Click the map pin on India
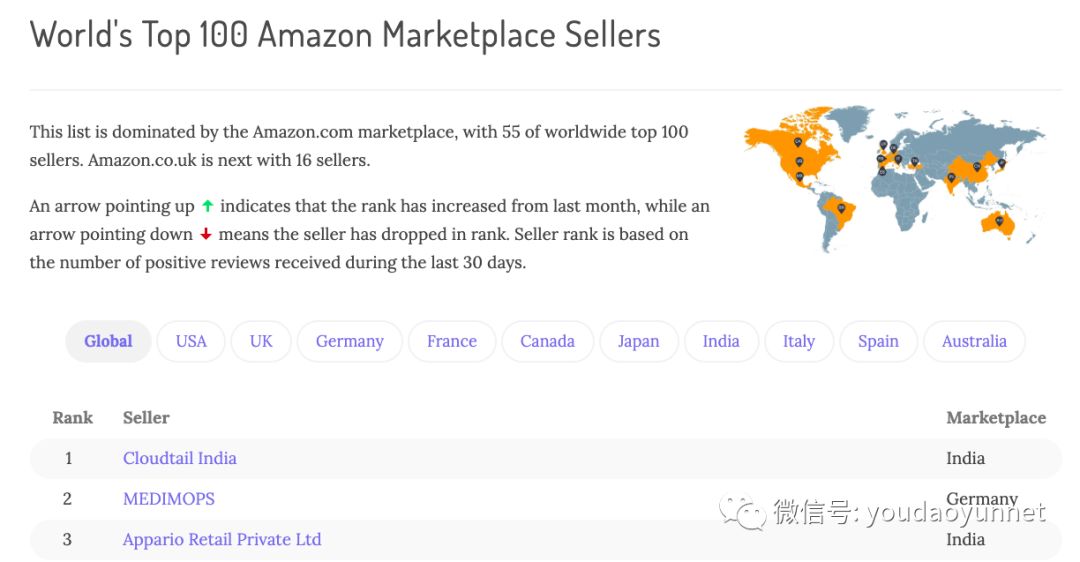1080x562 pixels. click(x=951, y=177)
